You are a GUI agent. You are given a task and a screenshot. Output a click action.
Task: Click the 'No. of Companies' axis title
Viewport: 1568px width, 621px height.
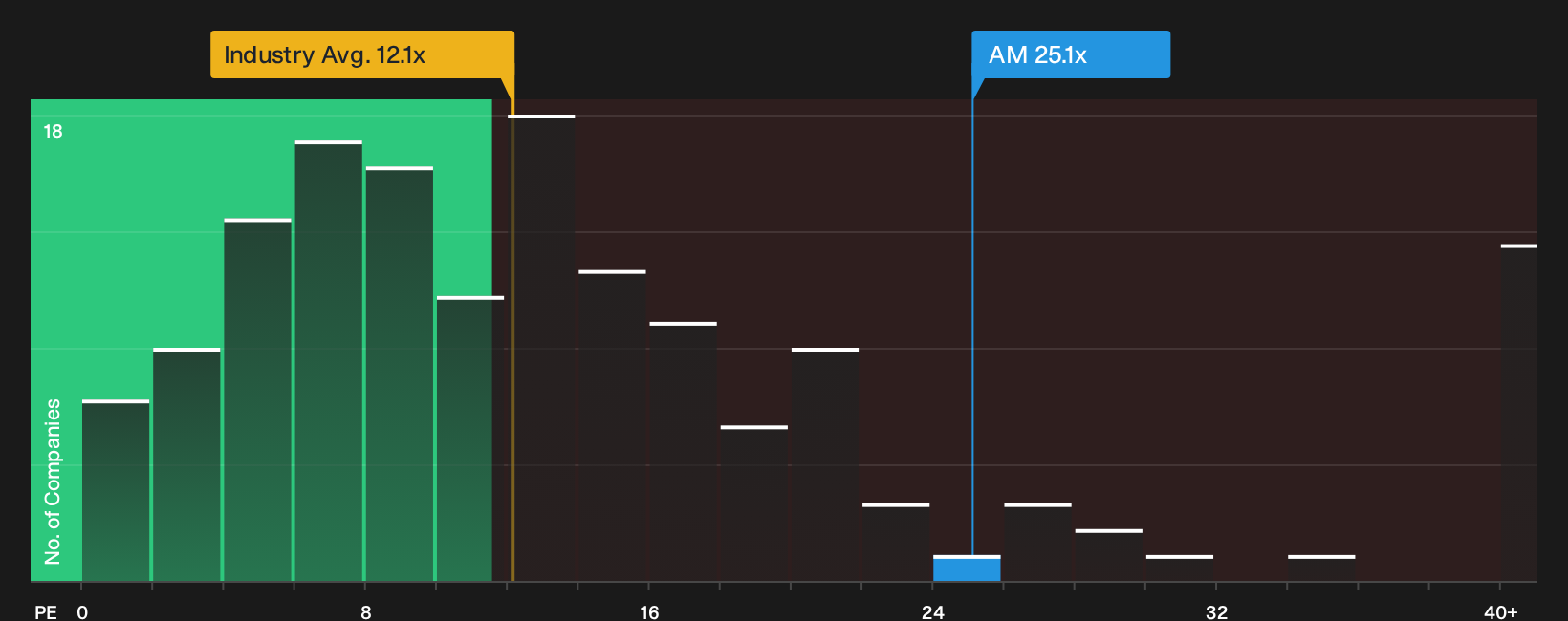click(x=53, y=482)
